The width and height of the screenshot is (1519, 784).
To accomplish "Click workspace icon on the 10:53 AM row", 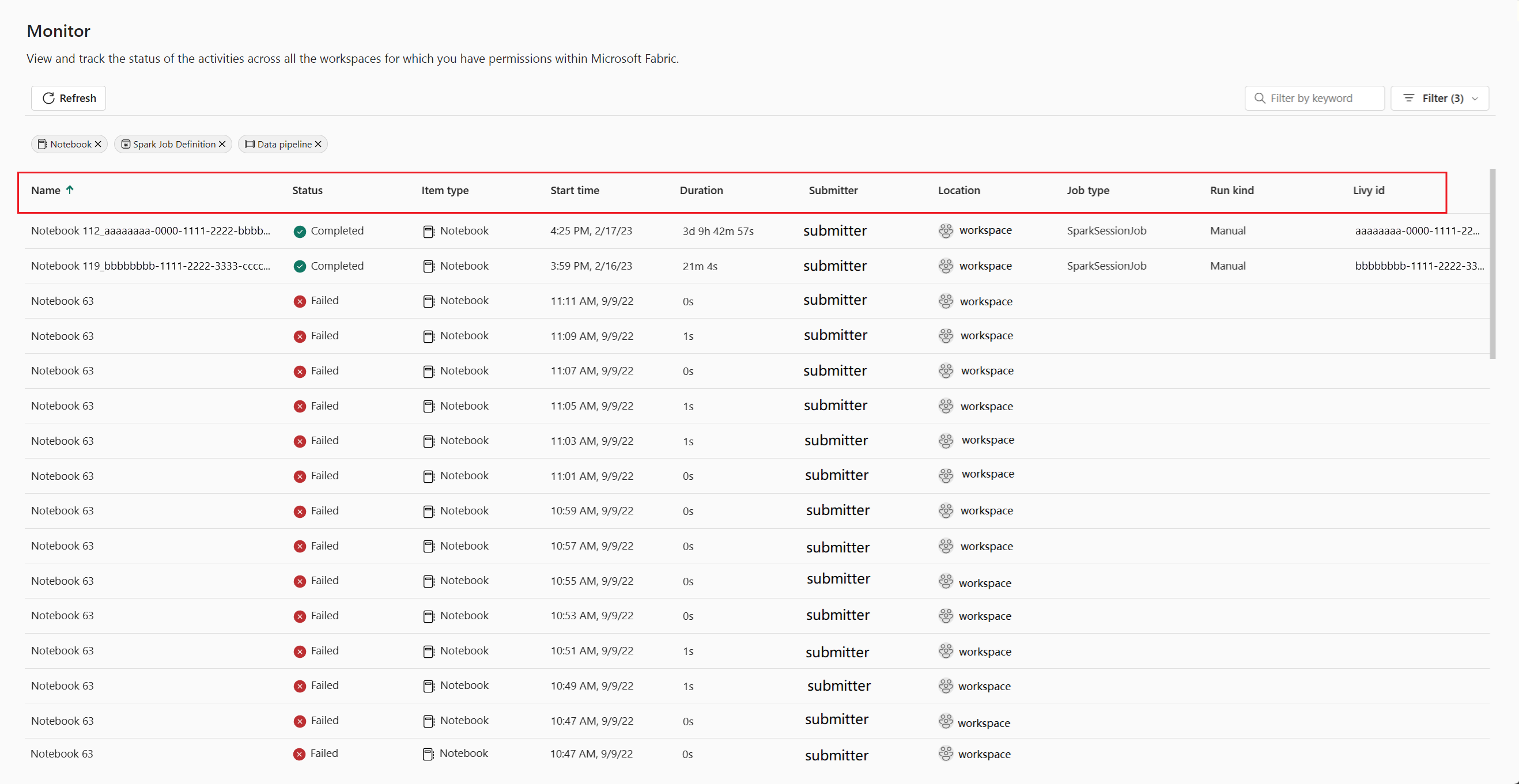I will (946, 615).
